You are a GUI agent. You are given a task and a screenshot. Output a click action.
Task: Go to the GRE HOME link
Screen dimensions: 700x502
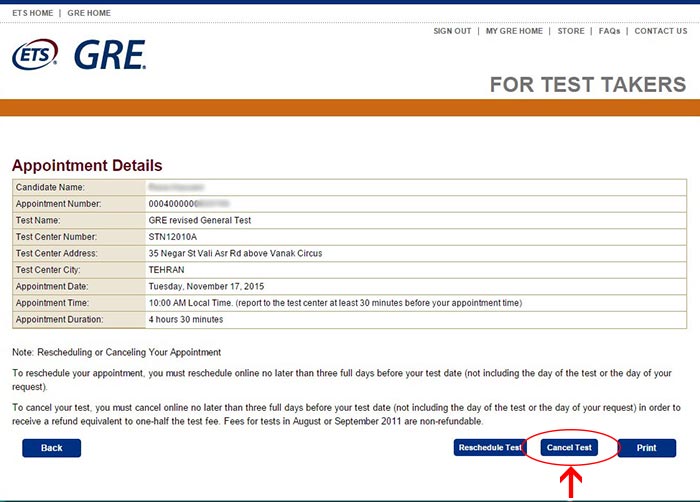tap(88, 13)
